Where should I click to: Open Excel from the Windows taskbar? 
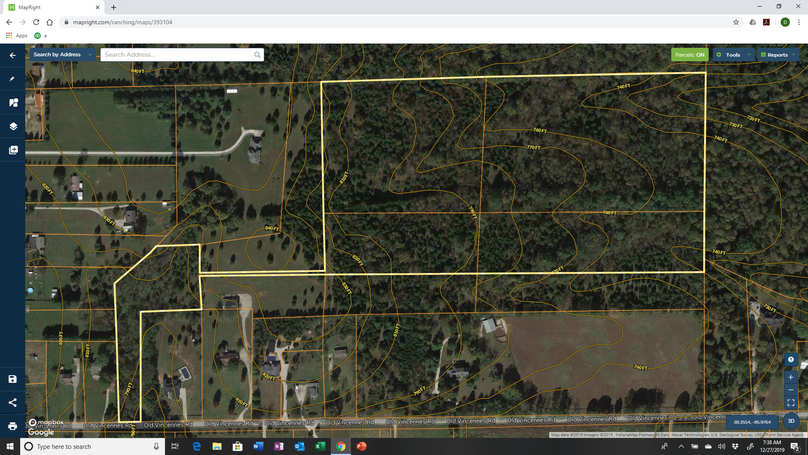pos(320,447)
